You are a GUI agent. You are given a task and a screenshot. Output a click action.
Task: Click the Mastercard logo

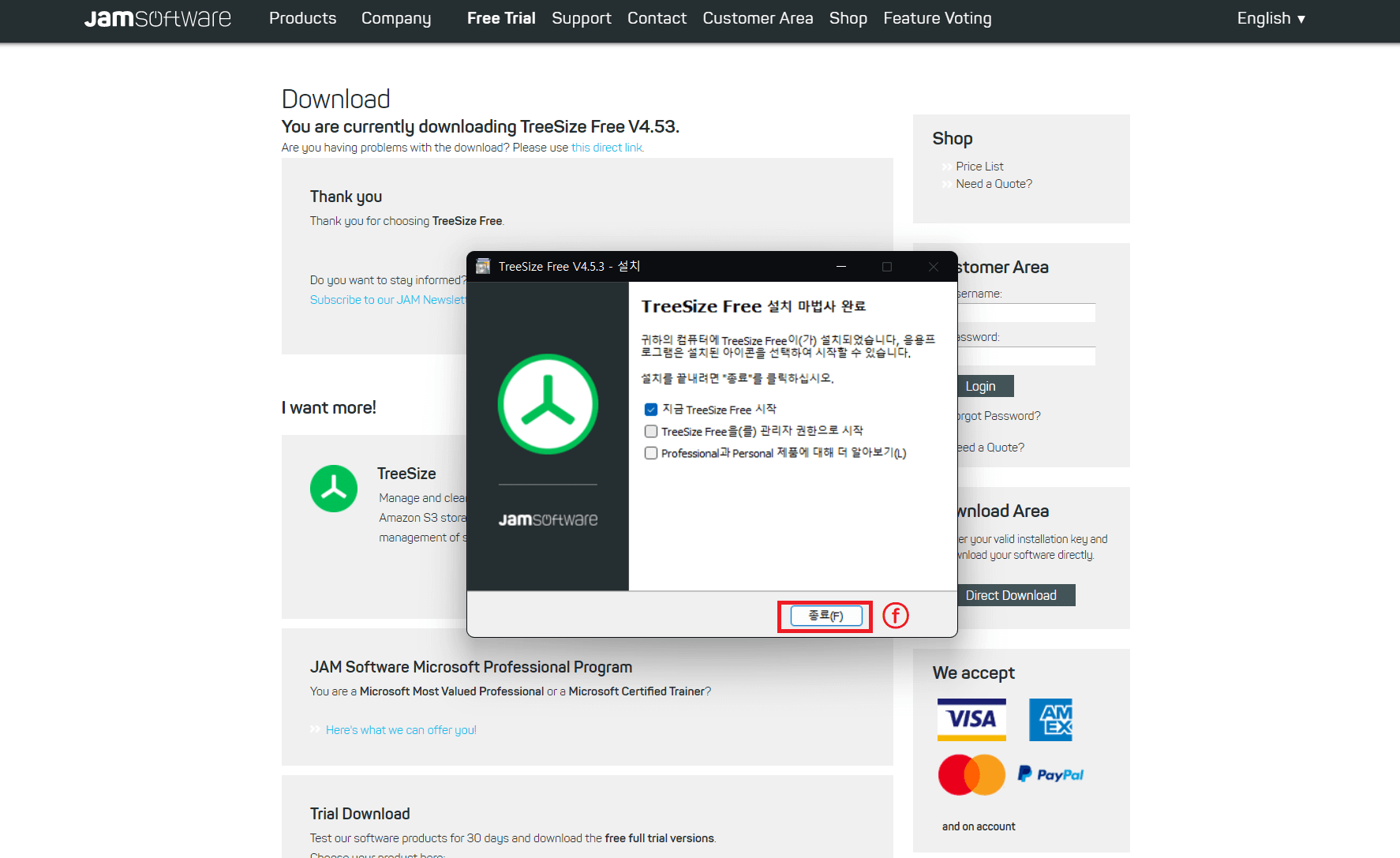coord(971,775)
